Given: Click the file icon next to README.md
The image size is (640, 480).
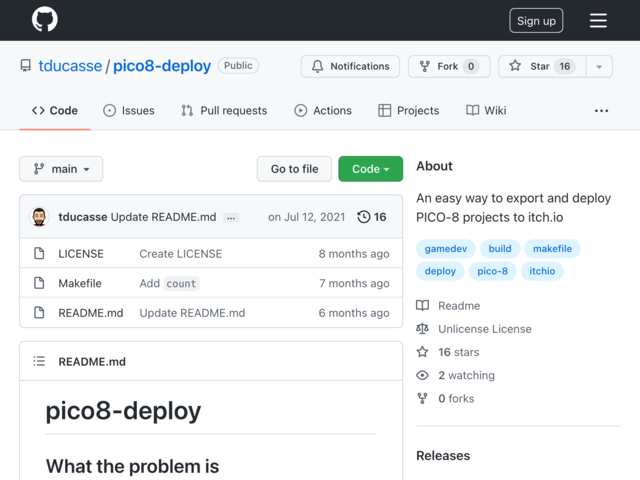Looking at the screenshot, I should coord(39,313).
